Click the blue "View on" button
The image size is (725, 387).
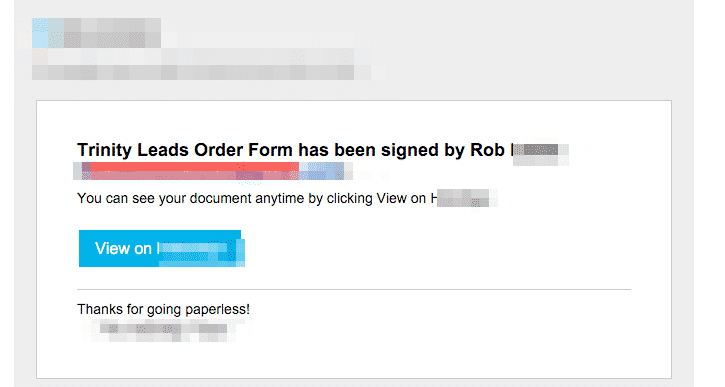[161, 248]
